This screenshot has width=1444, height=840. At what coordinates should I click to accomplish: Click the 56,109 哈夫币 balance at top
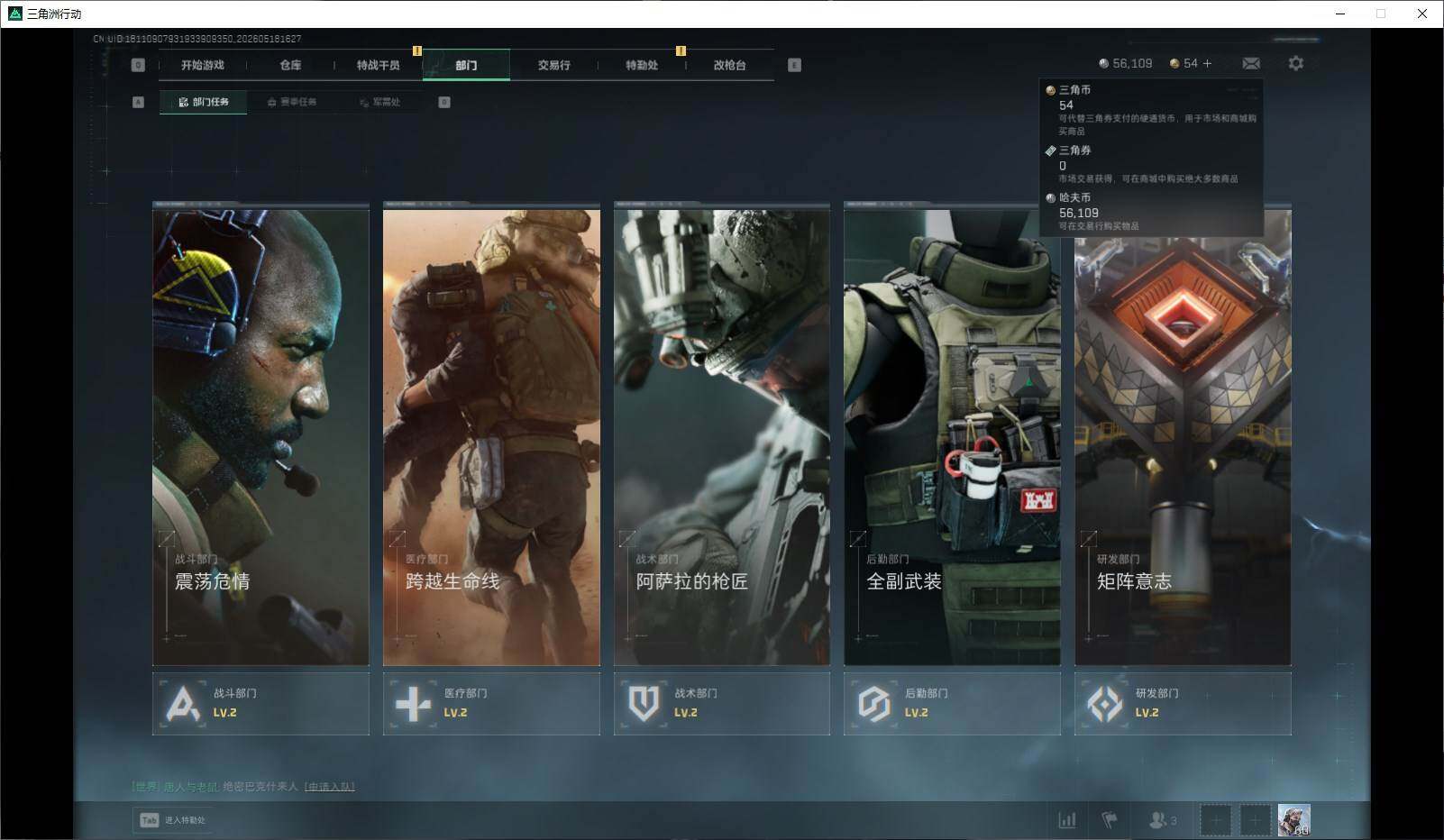(1132, 63)
